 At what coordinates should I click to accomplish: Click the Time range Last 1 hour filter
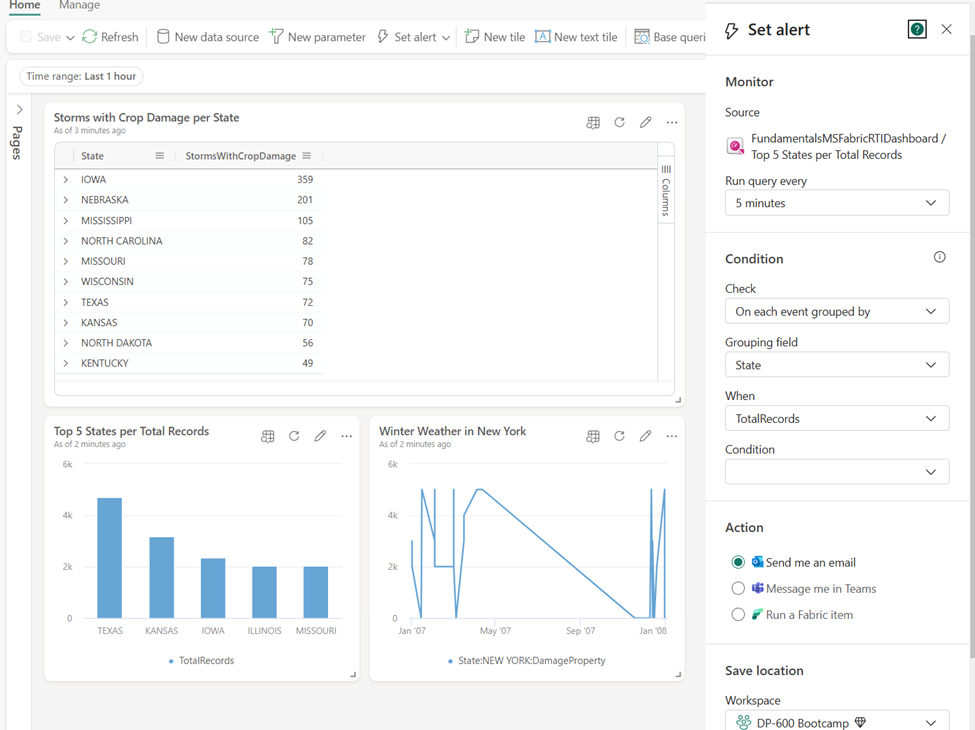(x=81, y=76)
